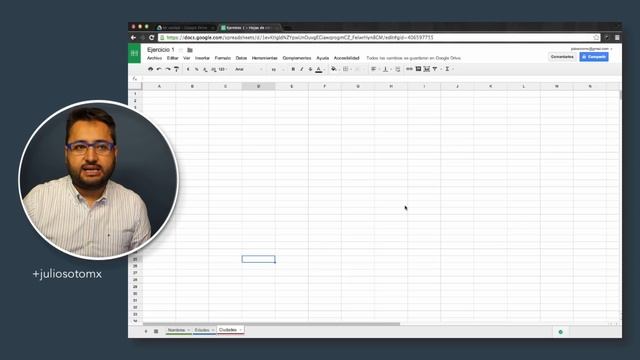
Task: Click the browser reload icon
Action: click(151, 38)
